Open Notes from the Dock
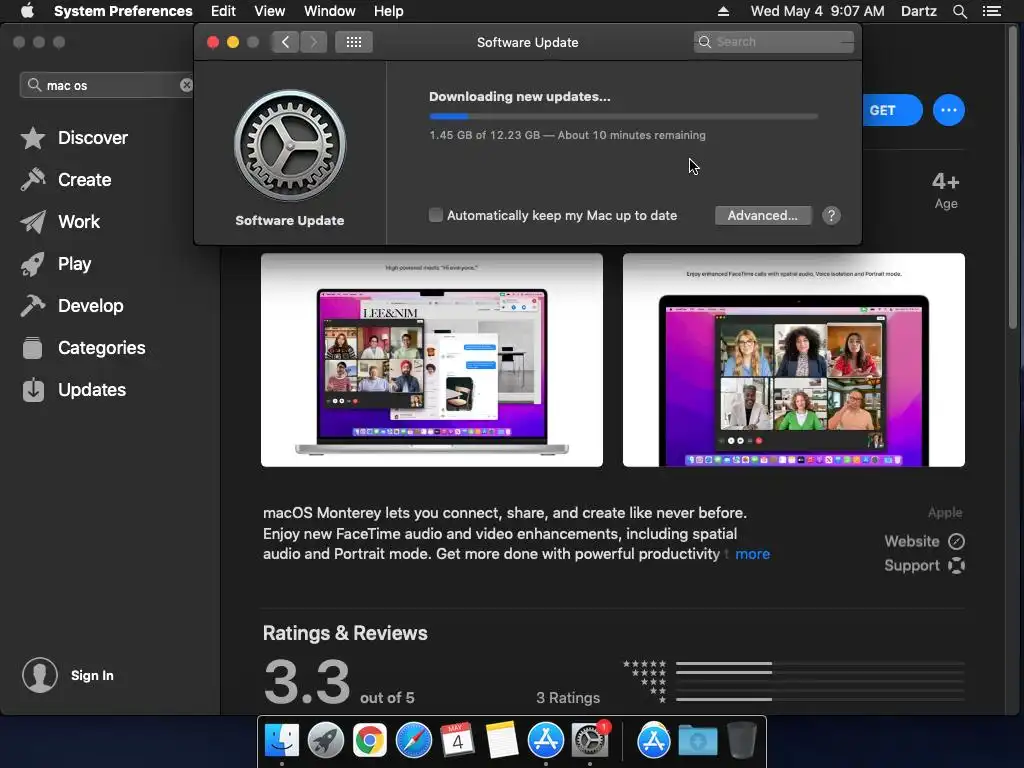This screenshot has height=768, width=1024. pos(502,741)
